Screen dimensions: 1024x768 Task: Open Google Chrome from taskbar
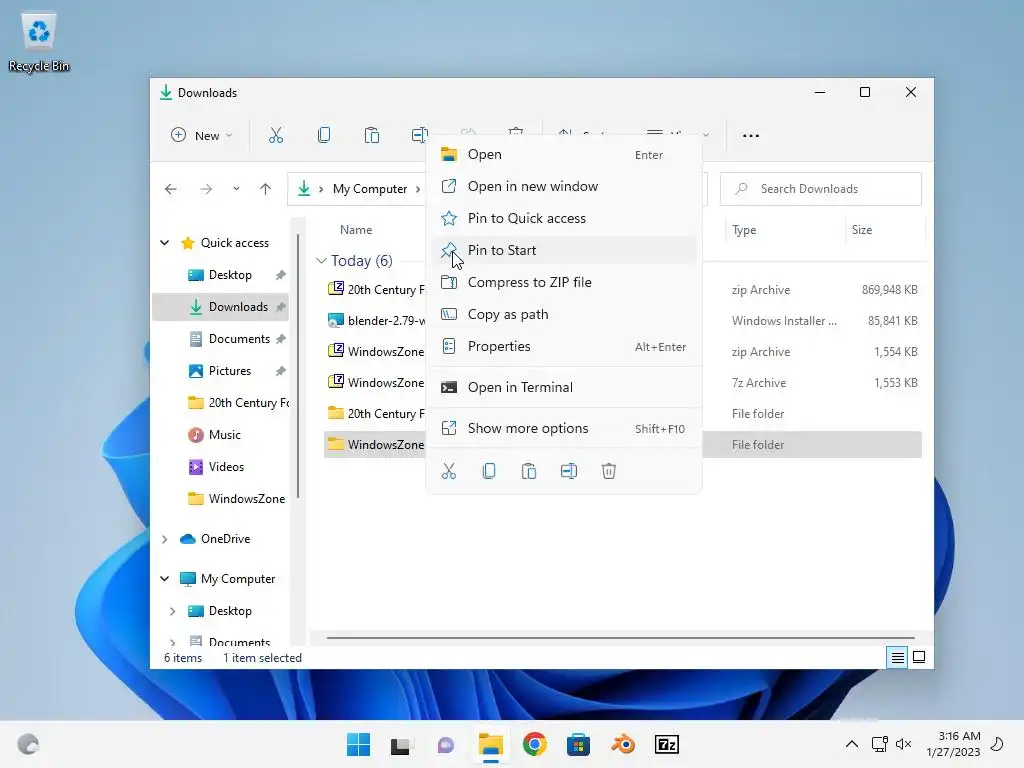pos(535,744)
